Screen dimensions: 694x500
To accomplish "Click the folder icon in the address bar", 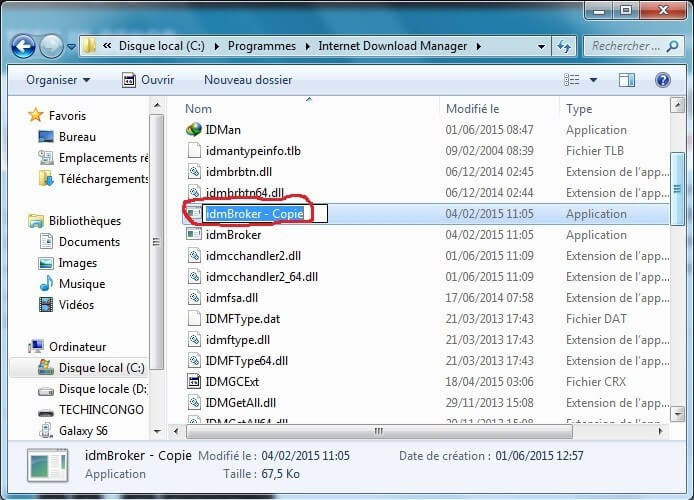I will click(x=90, y=46).
